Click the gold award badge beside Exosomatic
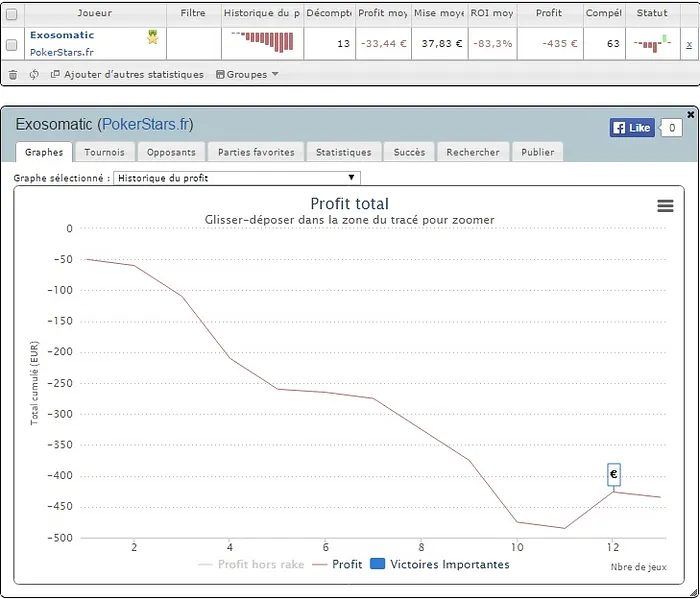 click(x=153, y=37)
